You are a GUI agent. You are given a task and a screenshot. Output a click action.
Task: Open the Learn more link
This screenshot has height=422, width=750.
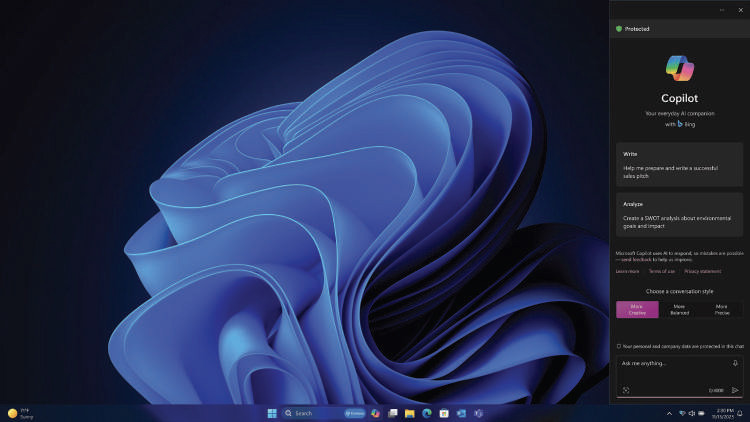(627, 271)
